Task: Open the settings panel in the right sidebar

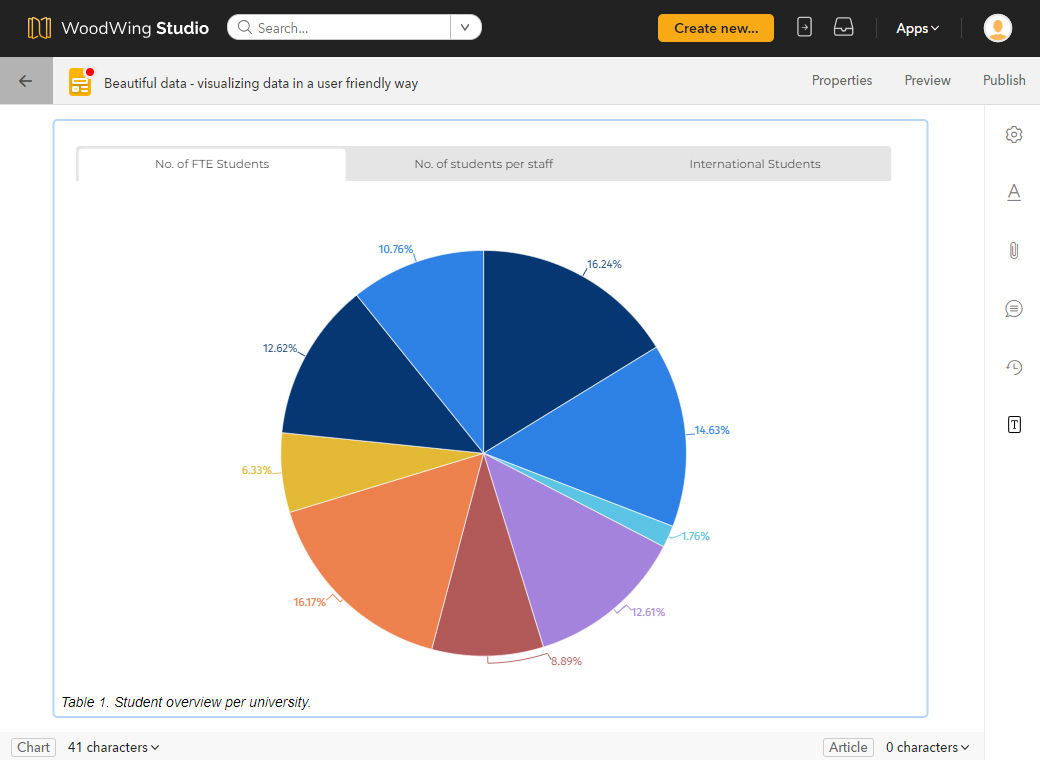Action: (x=1014, y=133)
